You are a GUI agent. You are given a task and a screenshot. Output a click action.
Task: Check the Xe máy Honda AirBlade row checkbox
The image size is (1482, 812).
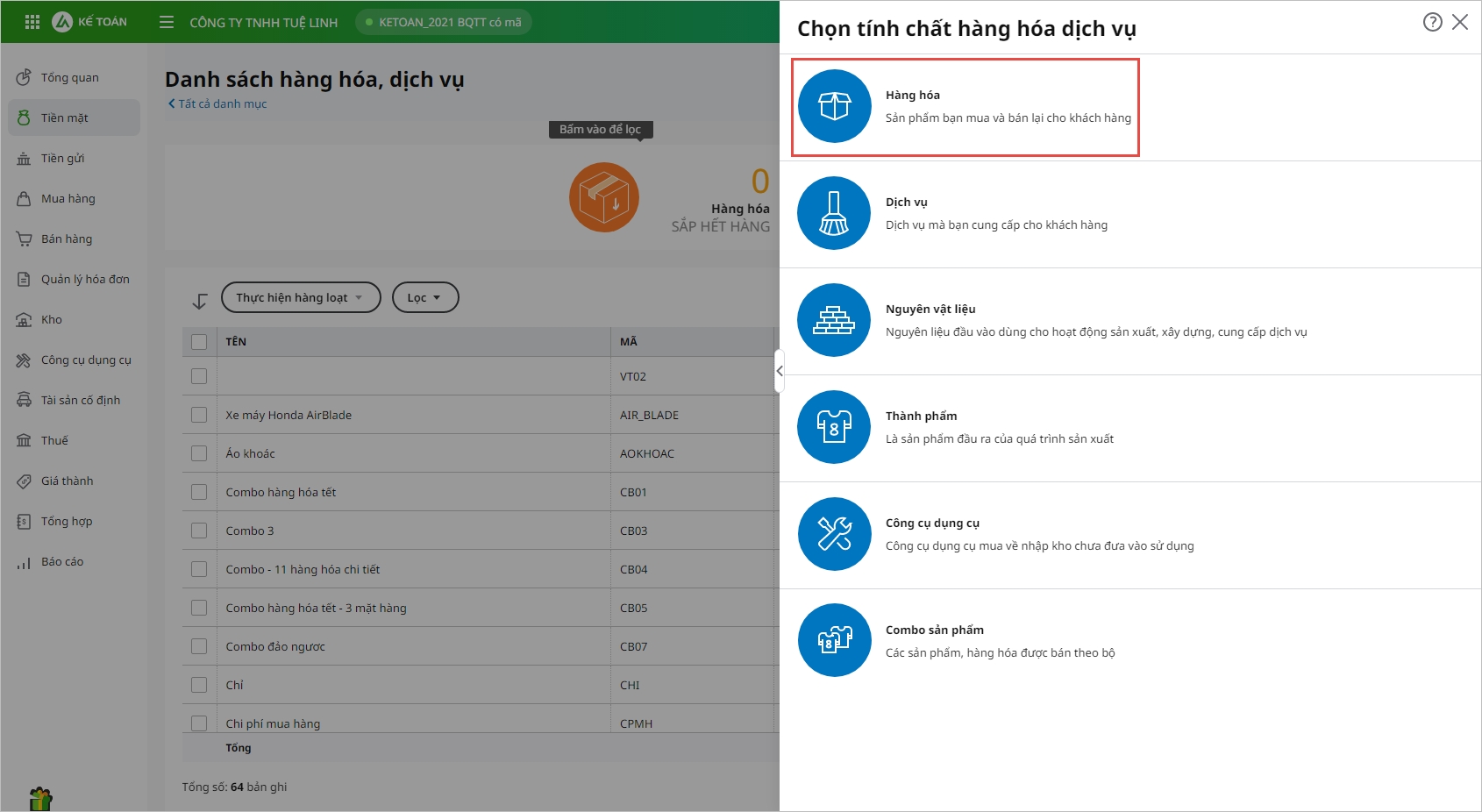coord(199,415)
